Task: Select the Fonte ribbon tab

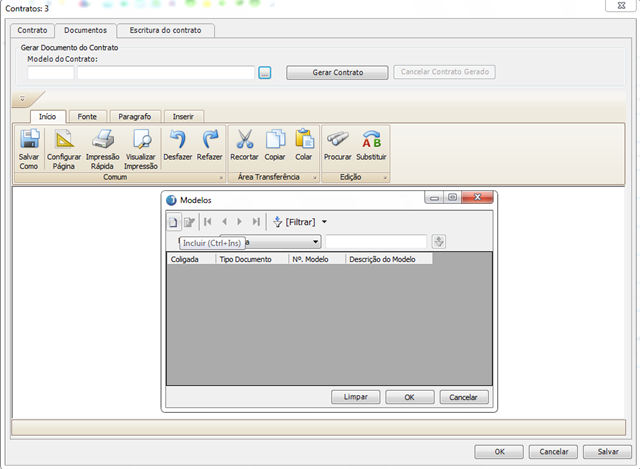Action: [87, 116]
